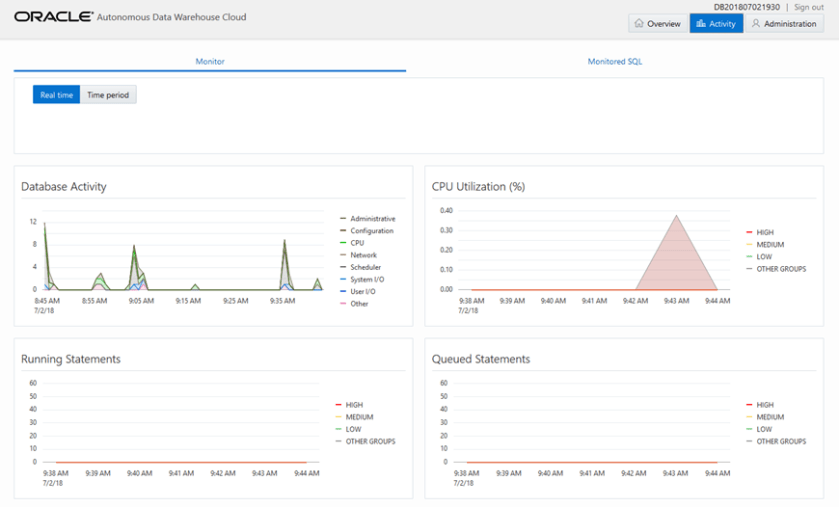Click the CPU Utilization peak at 9:43 AM

click(x=677, y=216)
